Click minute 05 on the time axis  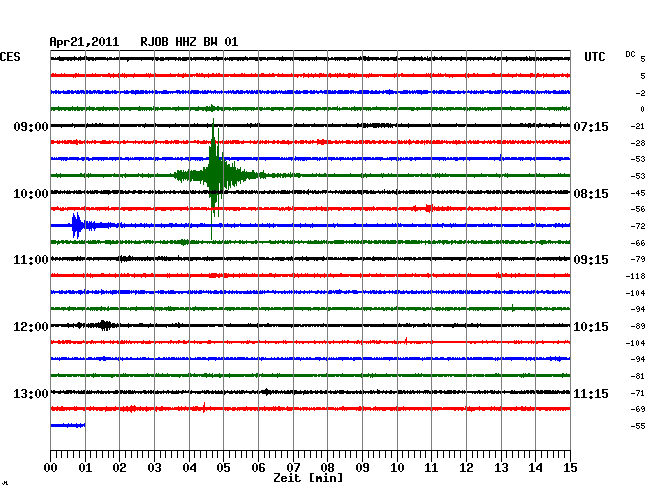pyautogui.click(x=223, y=467)
